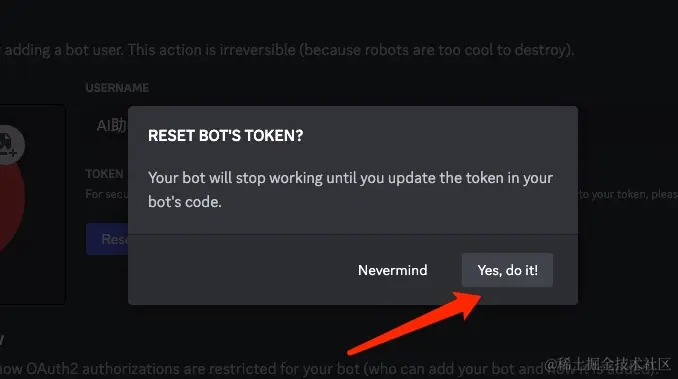Click the "to your token, pleas" text
Image resolution: width=678 pixels, height=379 pixels.
628,194
